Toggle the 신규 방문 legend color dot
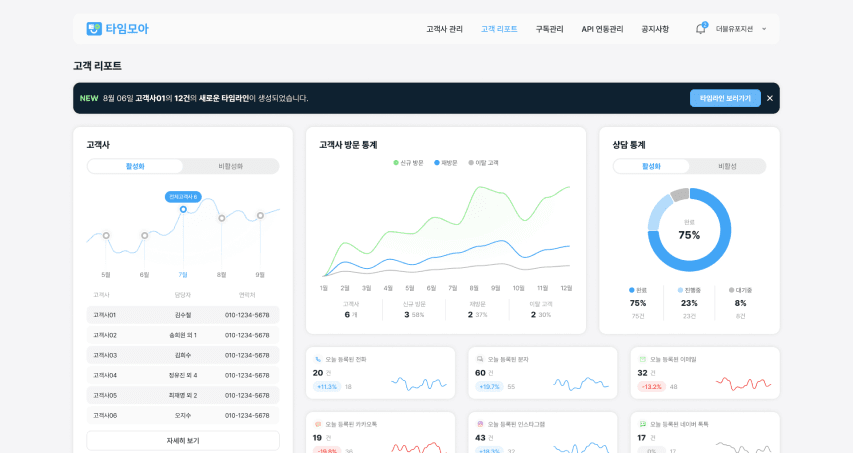 (x=396, y=162)
